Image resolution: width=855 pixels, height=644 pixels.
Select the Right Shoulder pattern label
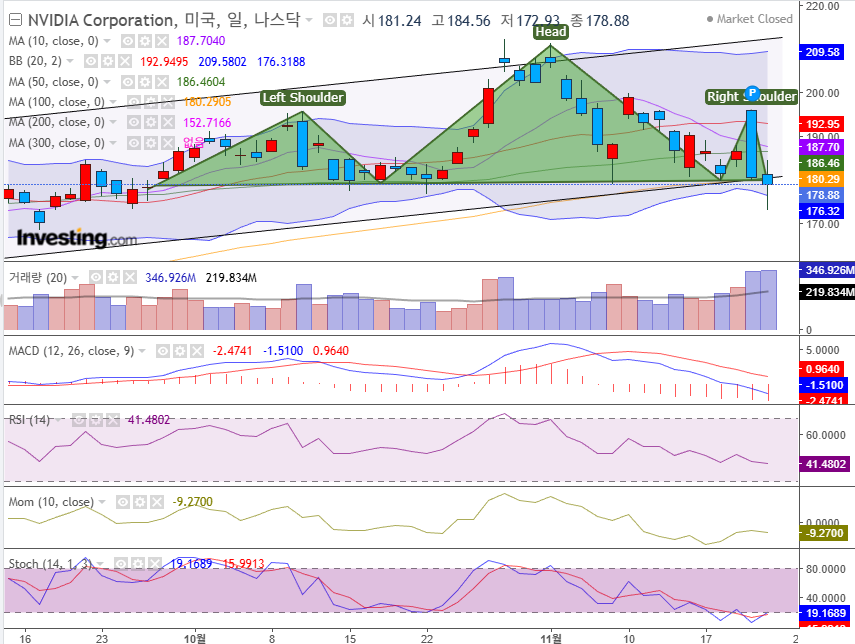(751, 97)
